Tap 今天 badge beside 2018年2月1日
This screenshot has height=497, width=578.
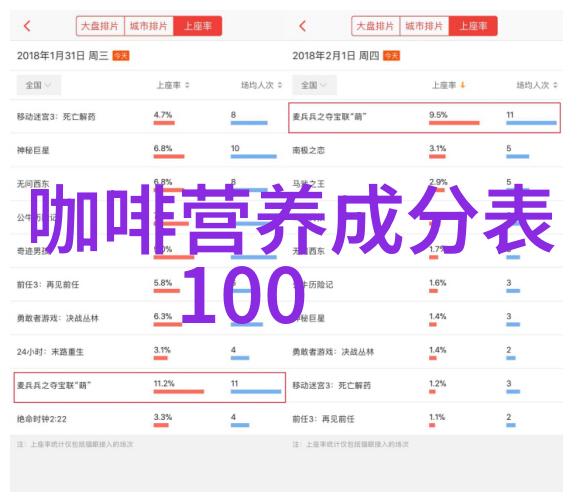point(391,56)
